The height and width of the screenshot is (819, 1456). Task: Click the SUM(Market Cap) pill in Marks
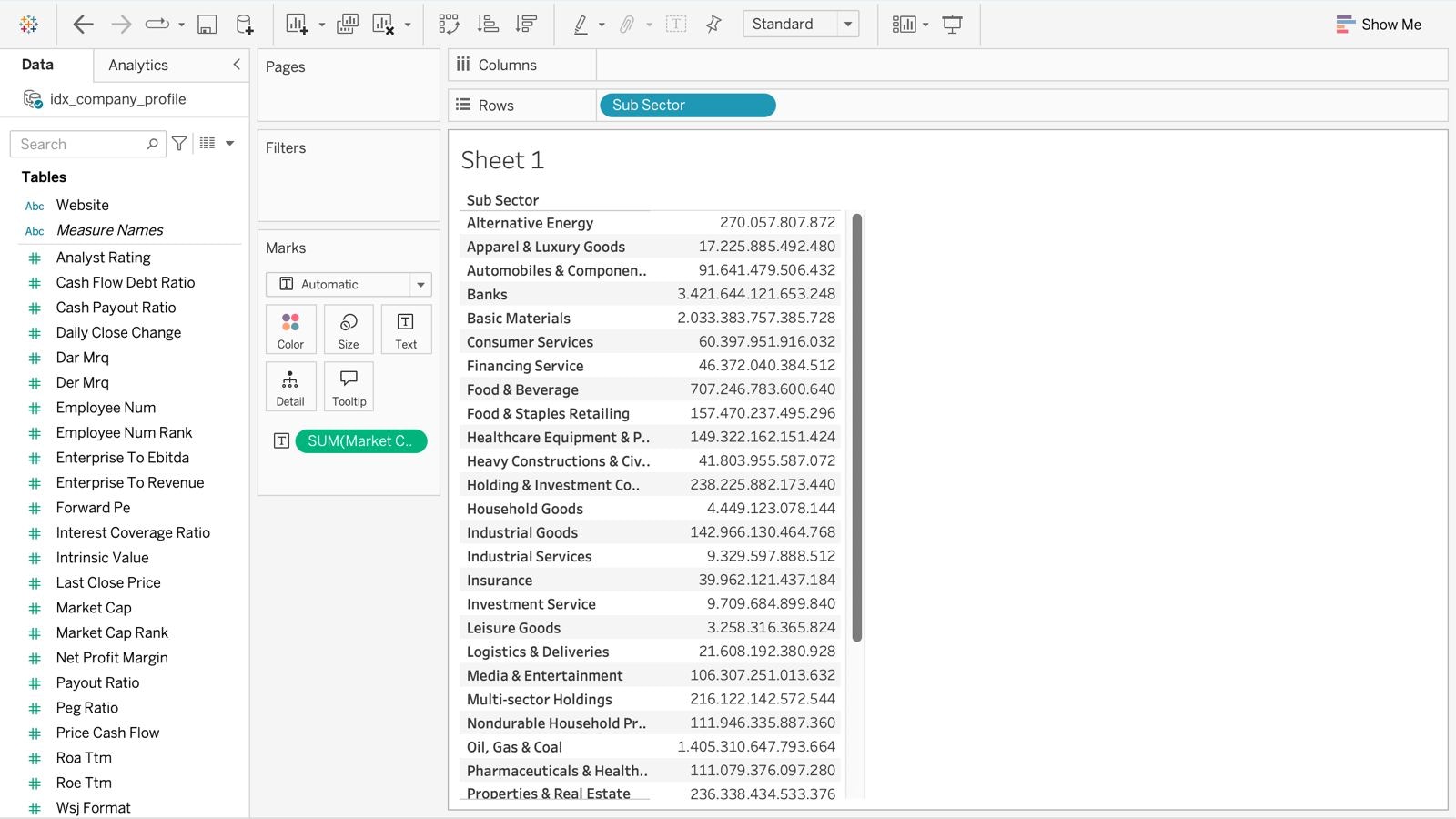pos(361,440)
